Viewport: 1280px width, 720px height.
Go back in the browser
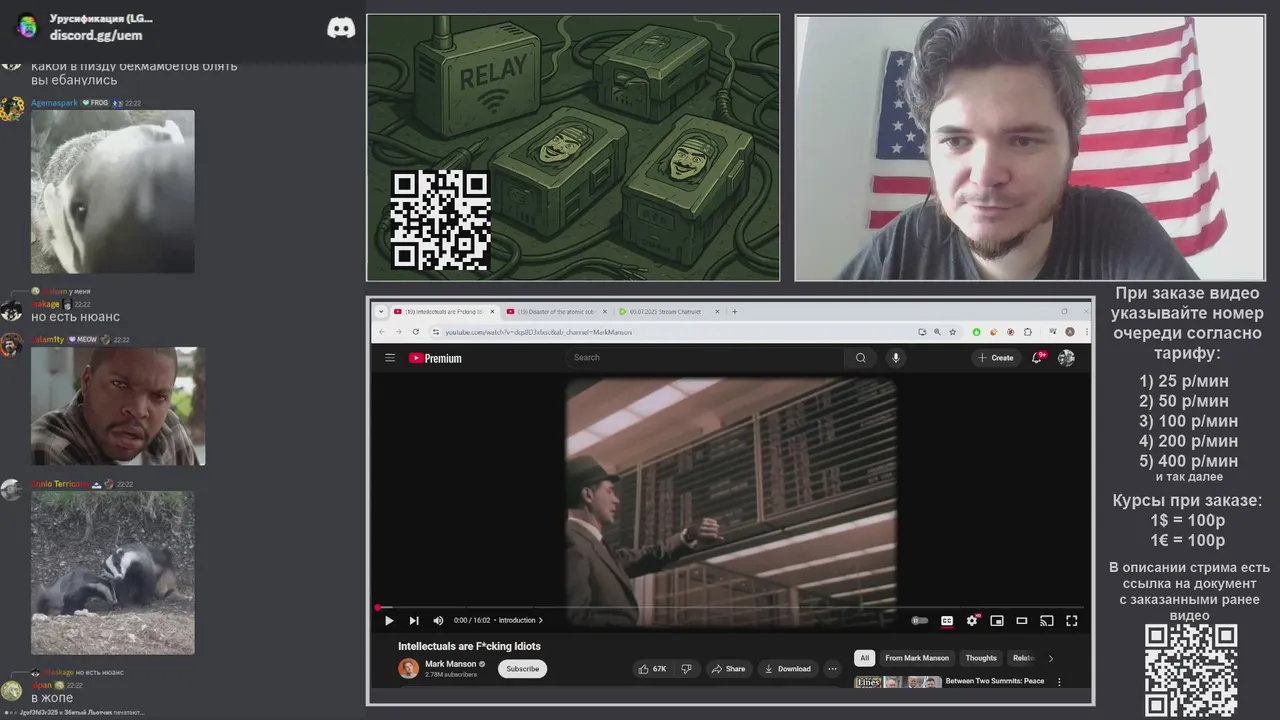point(381,331)
